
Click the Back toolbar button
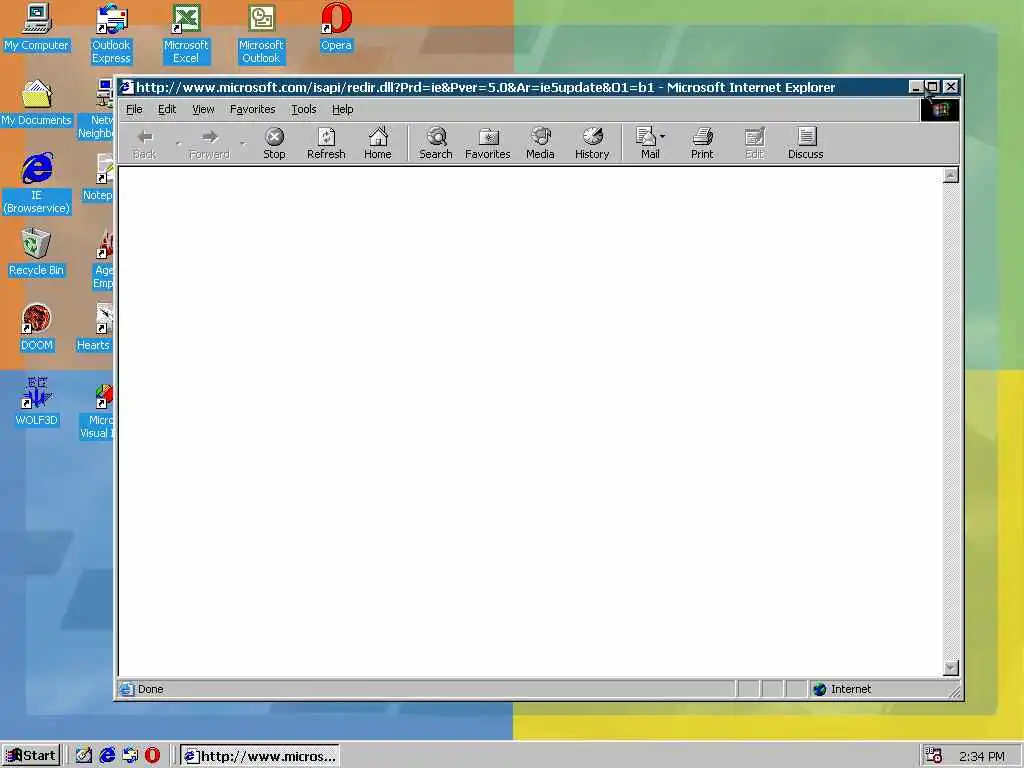[145, 143]
